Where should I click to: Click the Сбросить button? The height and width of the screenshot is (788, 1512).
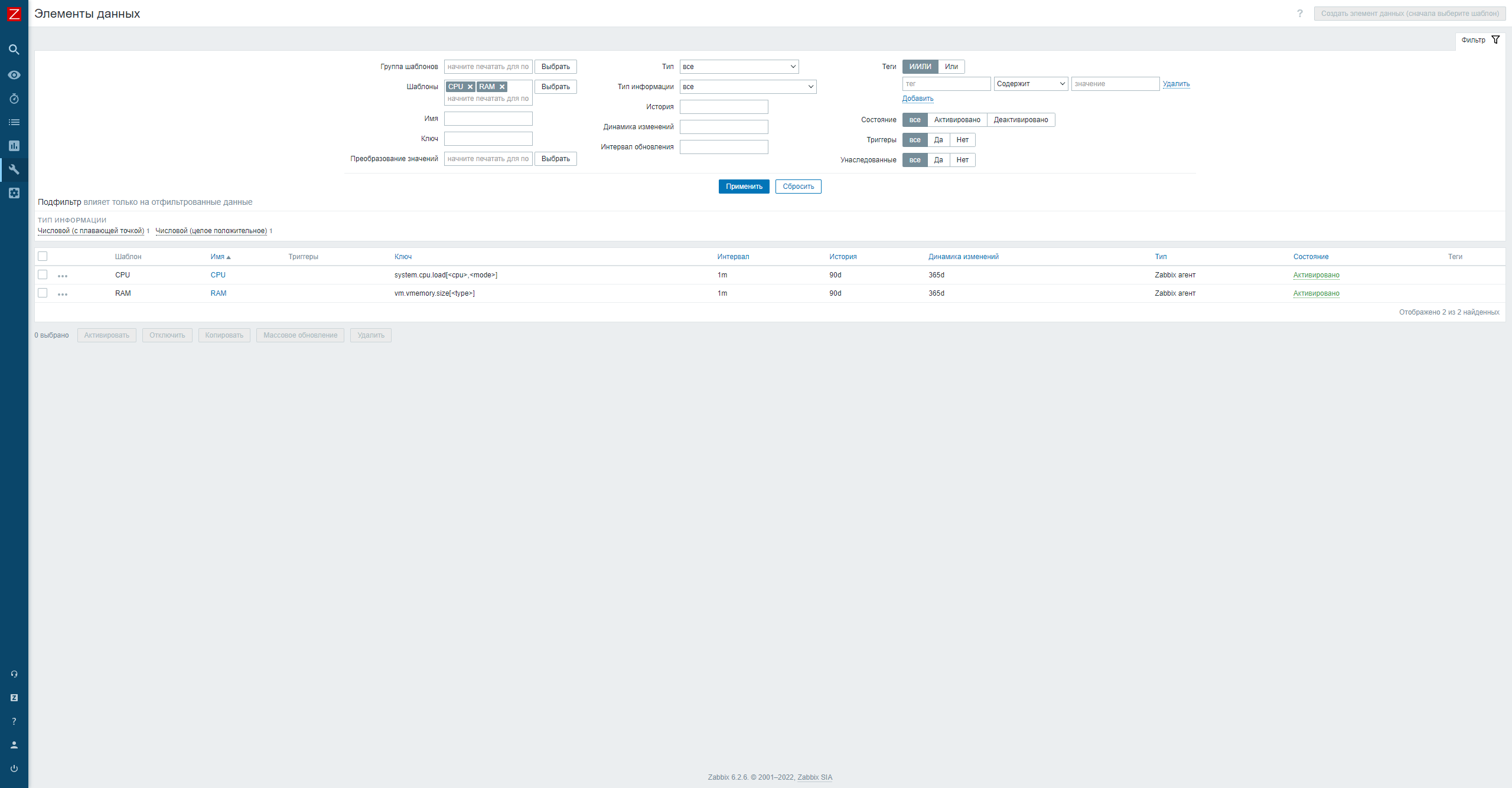(x=798, y=187)
